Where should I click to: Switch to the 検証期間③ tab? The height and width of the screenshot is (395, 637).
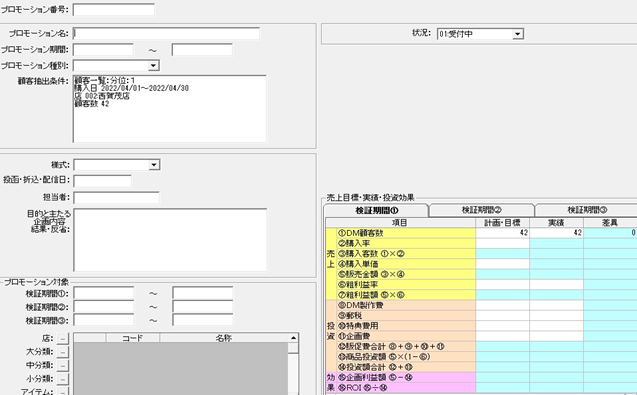point(587,210)
